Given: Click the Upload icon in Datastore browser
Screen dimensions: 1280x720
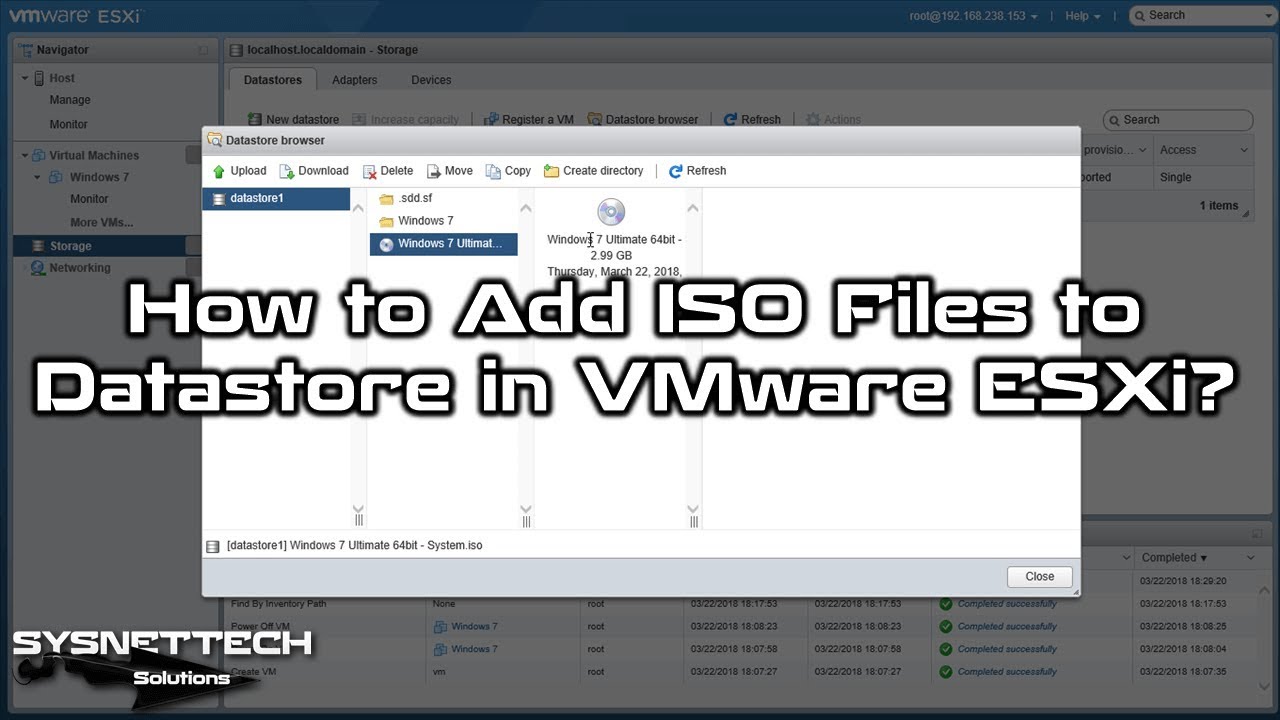Looking at the screenshot, I should (x=219, y=171).
